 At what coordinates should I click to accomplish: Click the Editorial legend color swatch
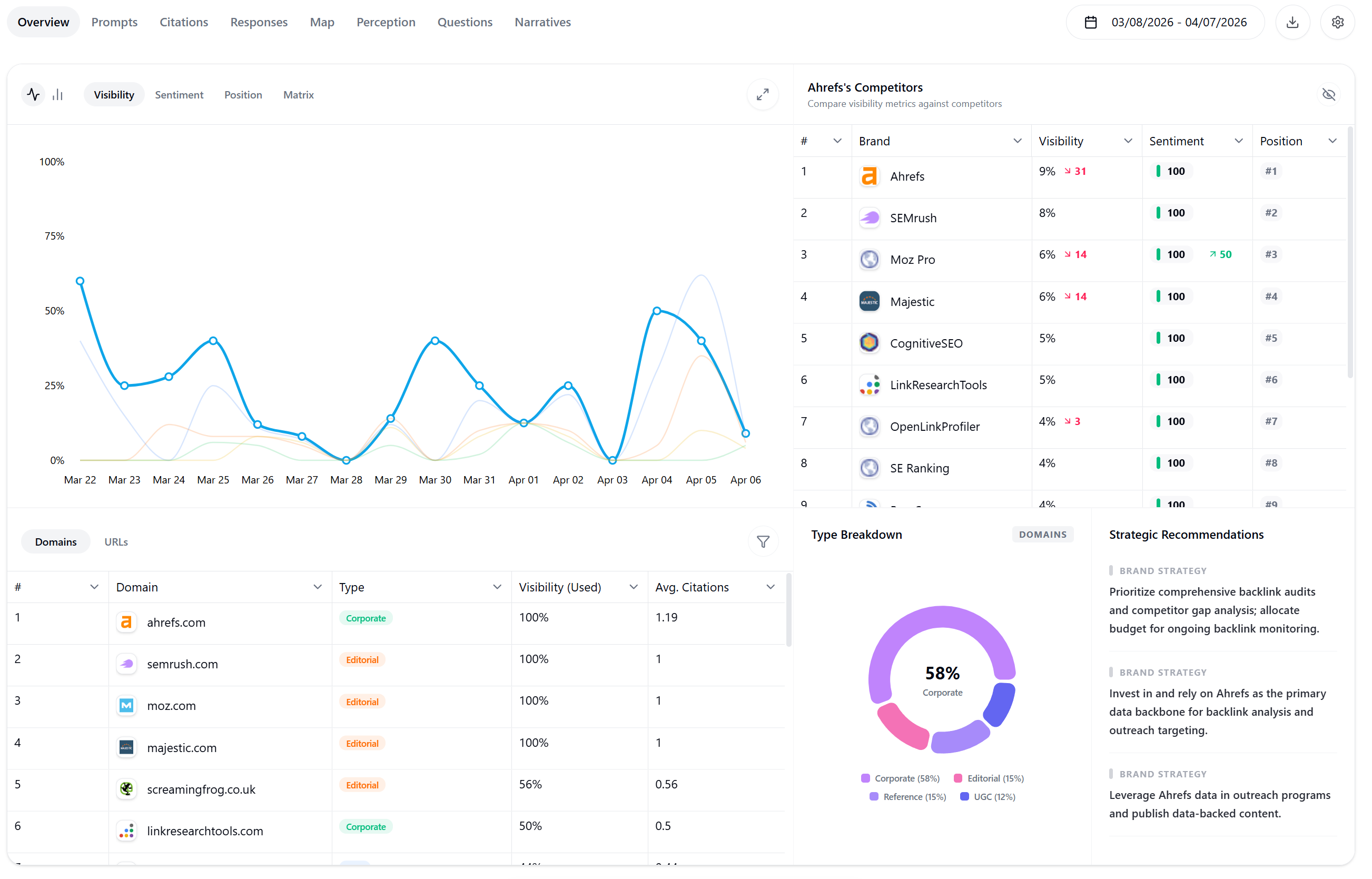(958, 778)
